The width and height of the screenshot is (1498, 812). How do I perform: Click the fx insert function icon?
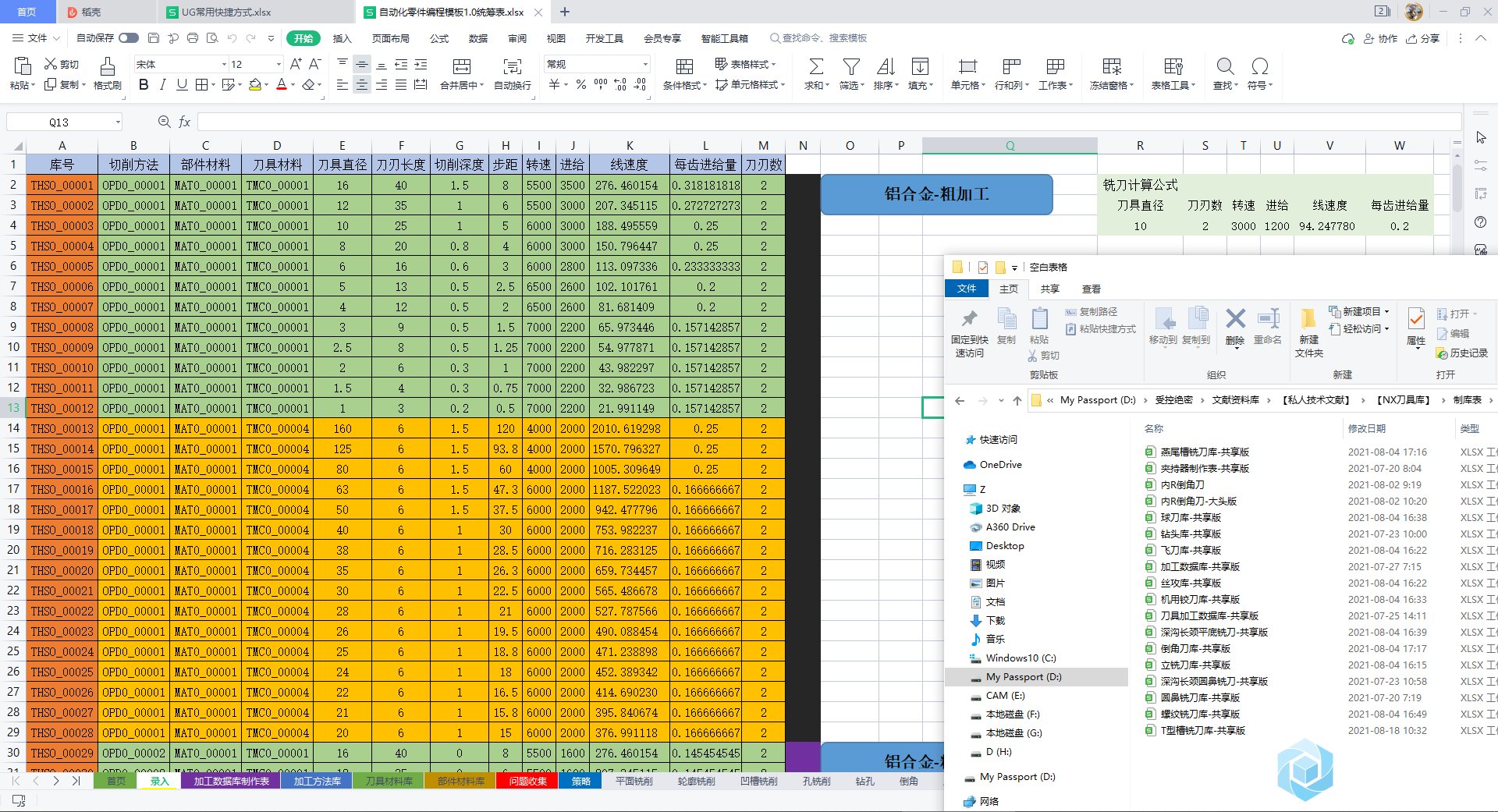click(185, 122)
